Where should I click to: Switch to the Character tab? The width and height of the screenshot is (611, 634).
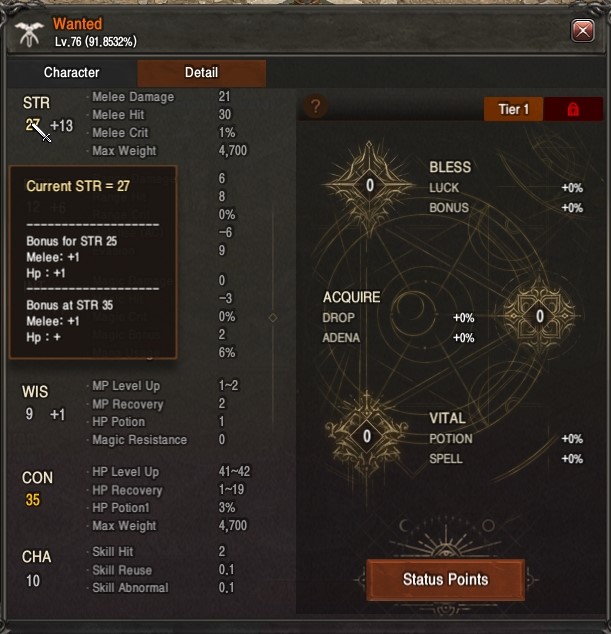tap(72, 73)
